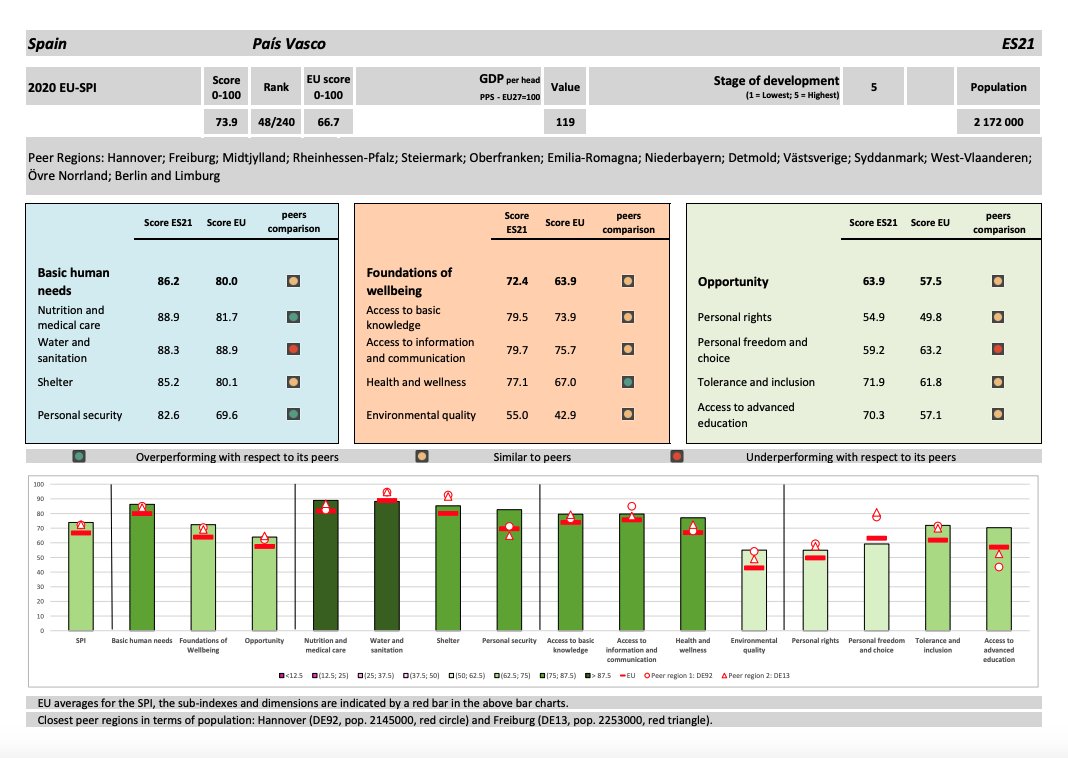
Task: Select the Personal security peers comparison indicator
Action: pyautogui.click(x=294, y=414)
